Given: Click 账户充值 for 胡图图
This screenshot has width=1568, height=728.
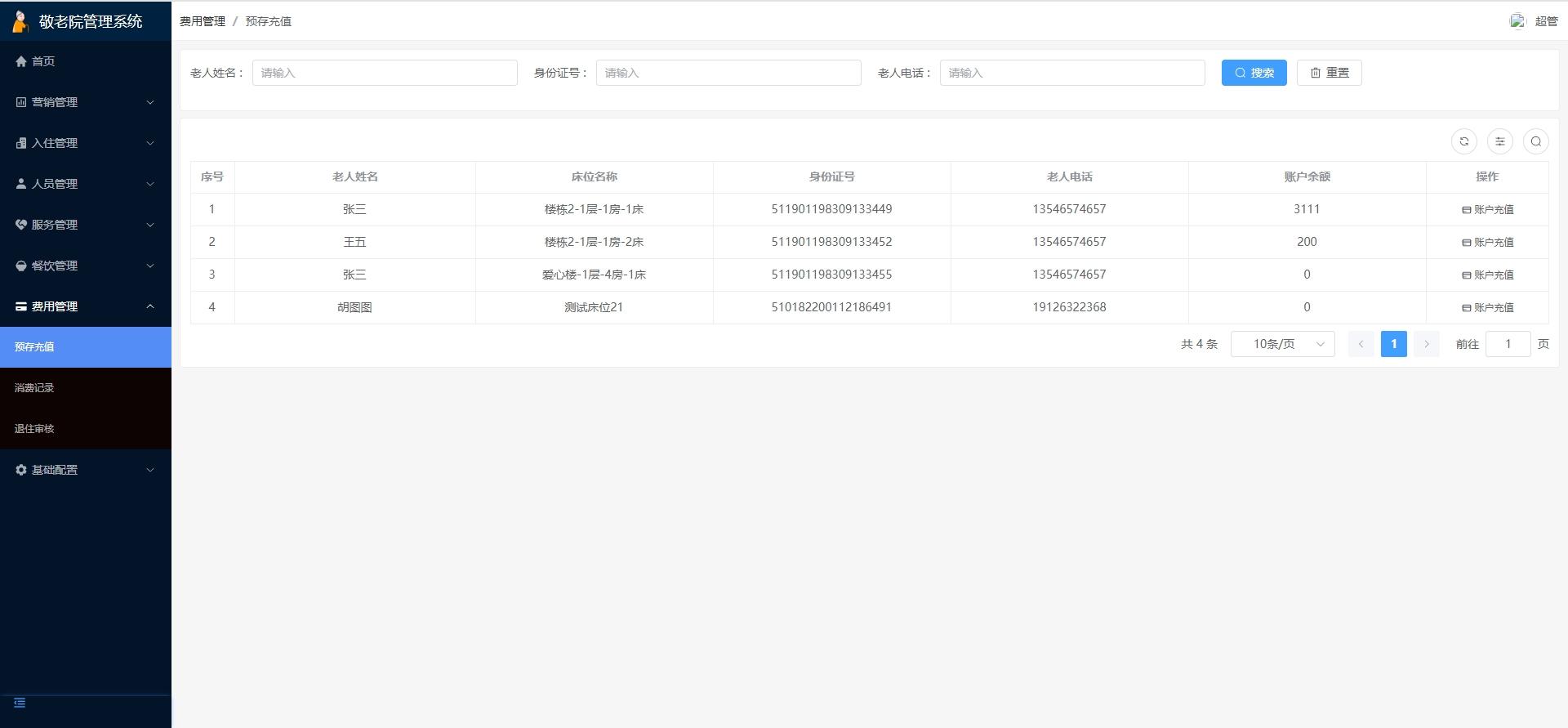Looking at the screenshot, I should point(1487,308).
